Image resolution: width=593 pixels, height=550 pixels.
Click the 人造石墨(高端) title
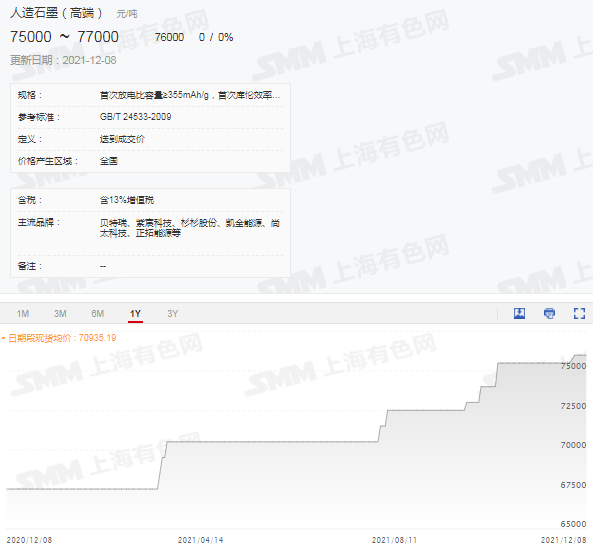click(56, 13)
